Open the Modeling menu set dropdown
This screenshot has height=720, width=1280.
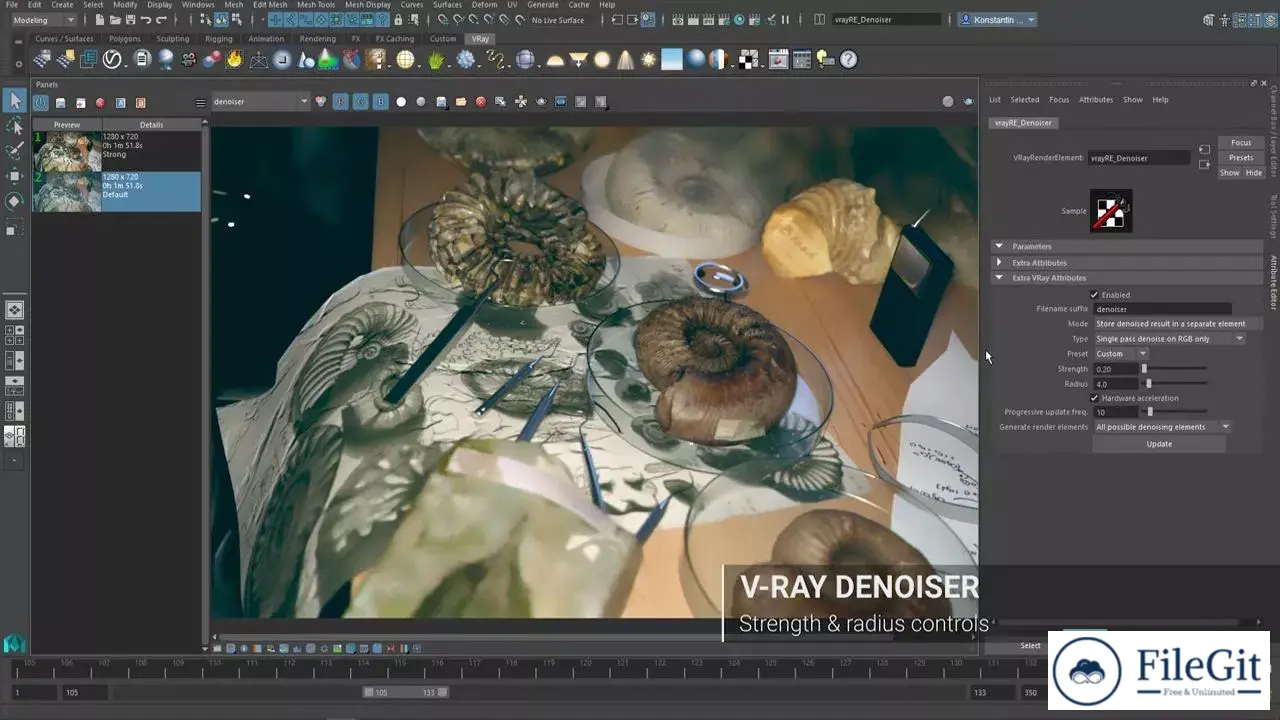(43, 20)
